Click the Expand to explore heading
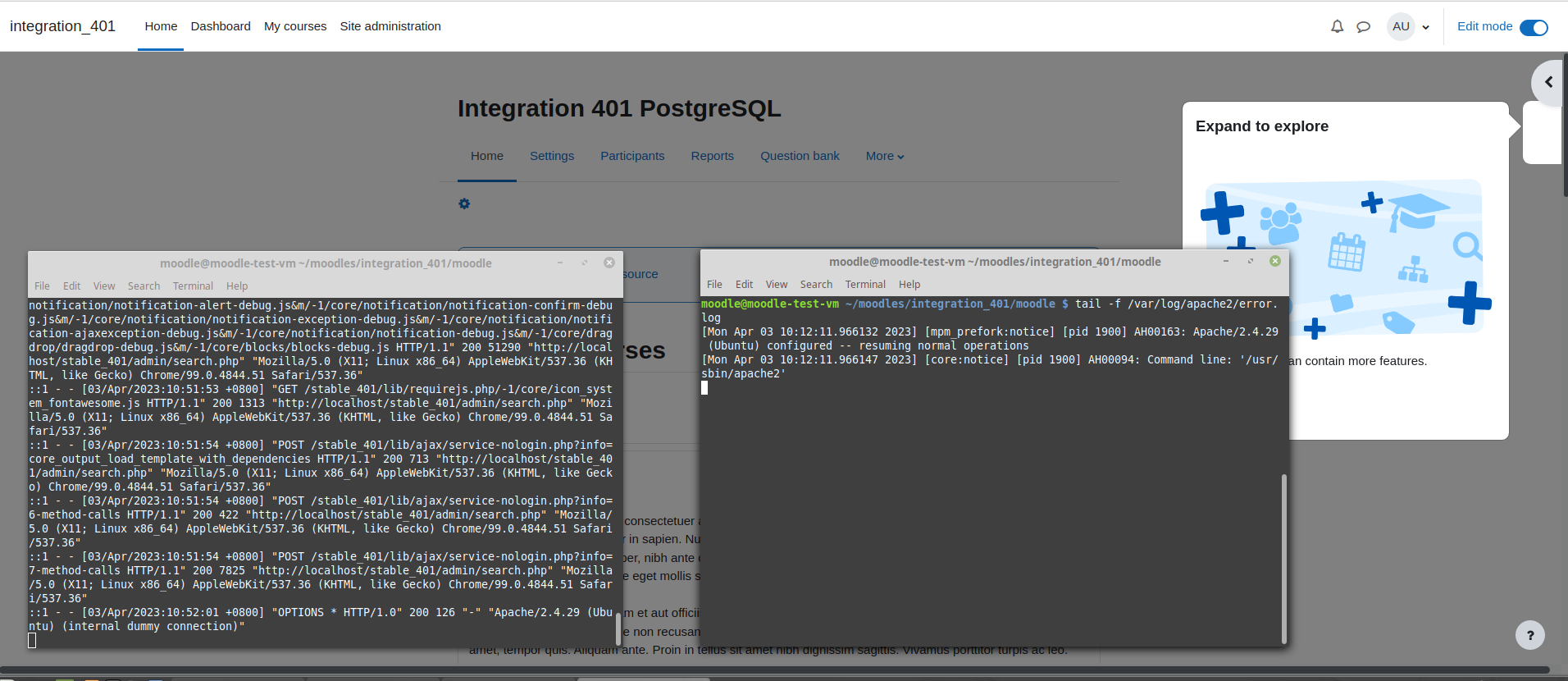This screenshot has height=681, width=1568. coord(1261,126)
